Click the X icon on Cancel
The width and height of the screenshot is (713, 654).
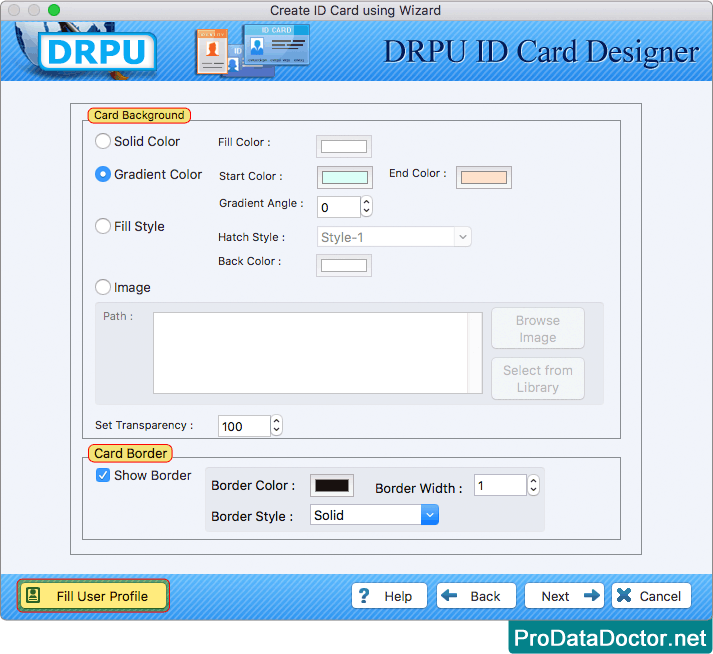coord(624,595)
